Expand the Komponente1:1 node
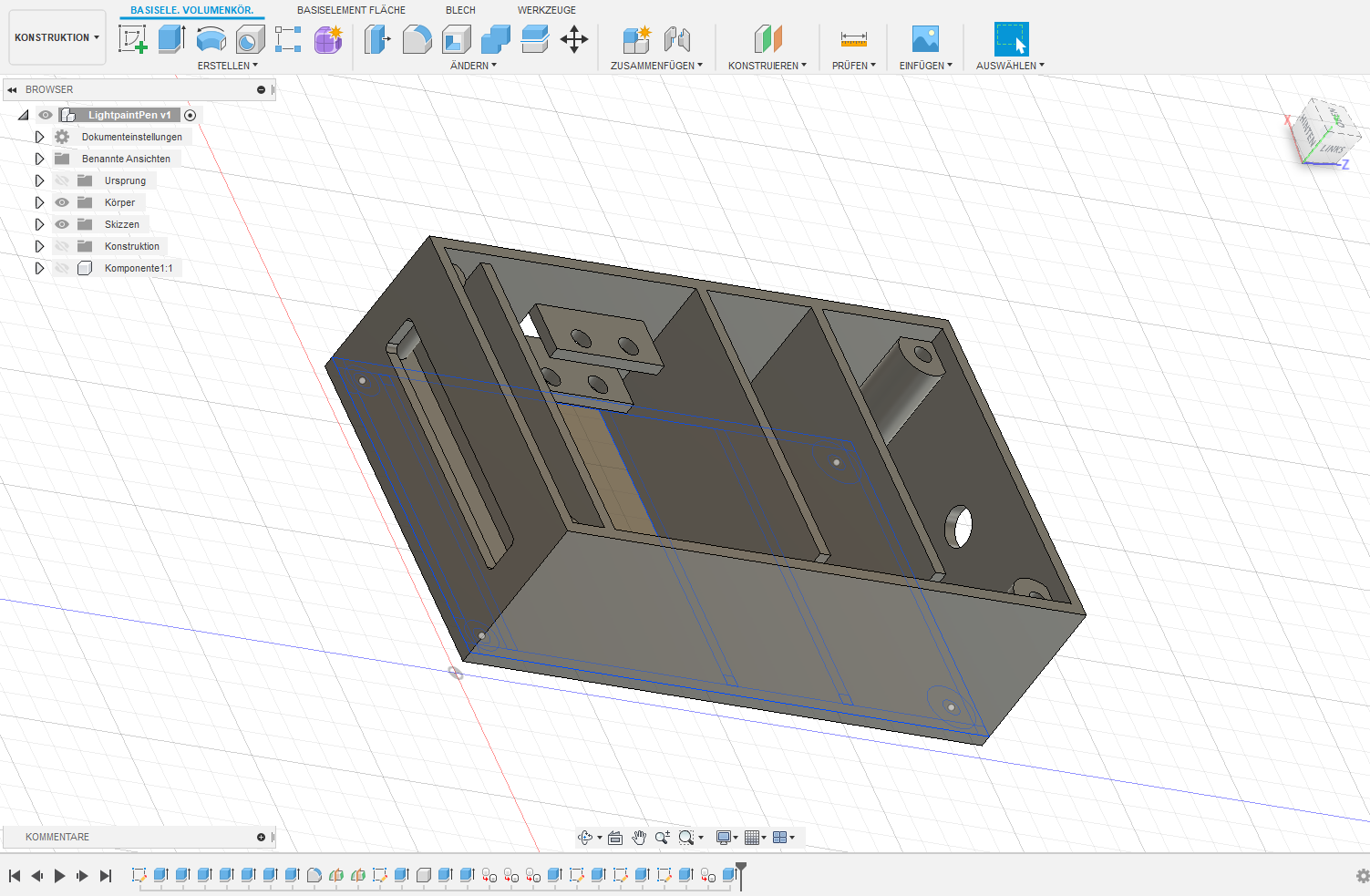Screen dimensions: 1370x896 [39, 268]
